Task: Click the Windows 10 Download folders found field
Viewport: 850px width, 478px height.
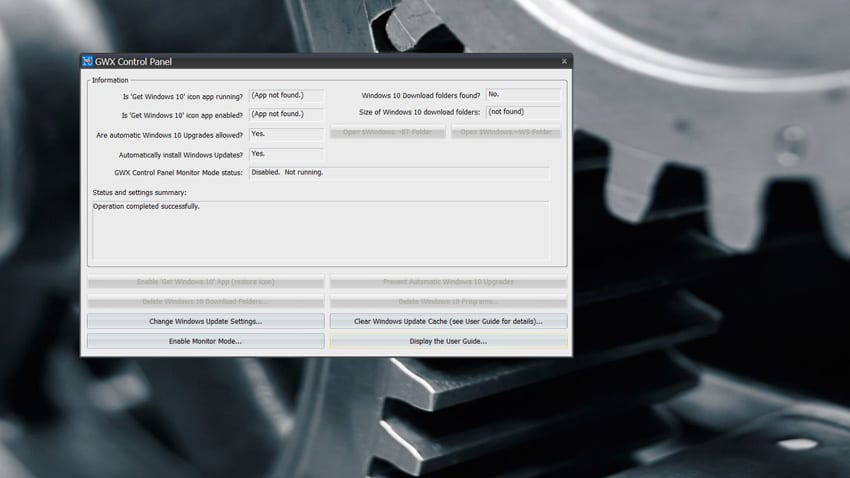Action: pos(523,95)
